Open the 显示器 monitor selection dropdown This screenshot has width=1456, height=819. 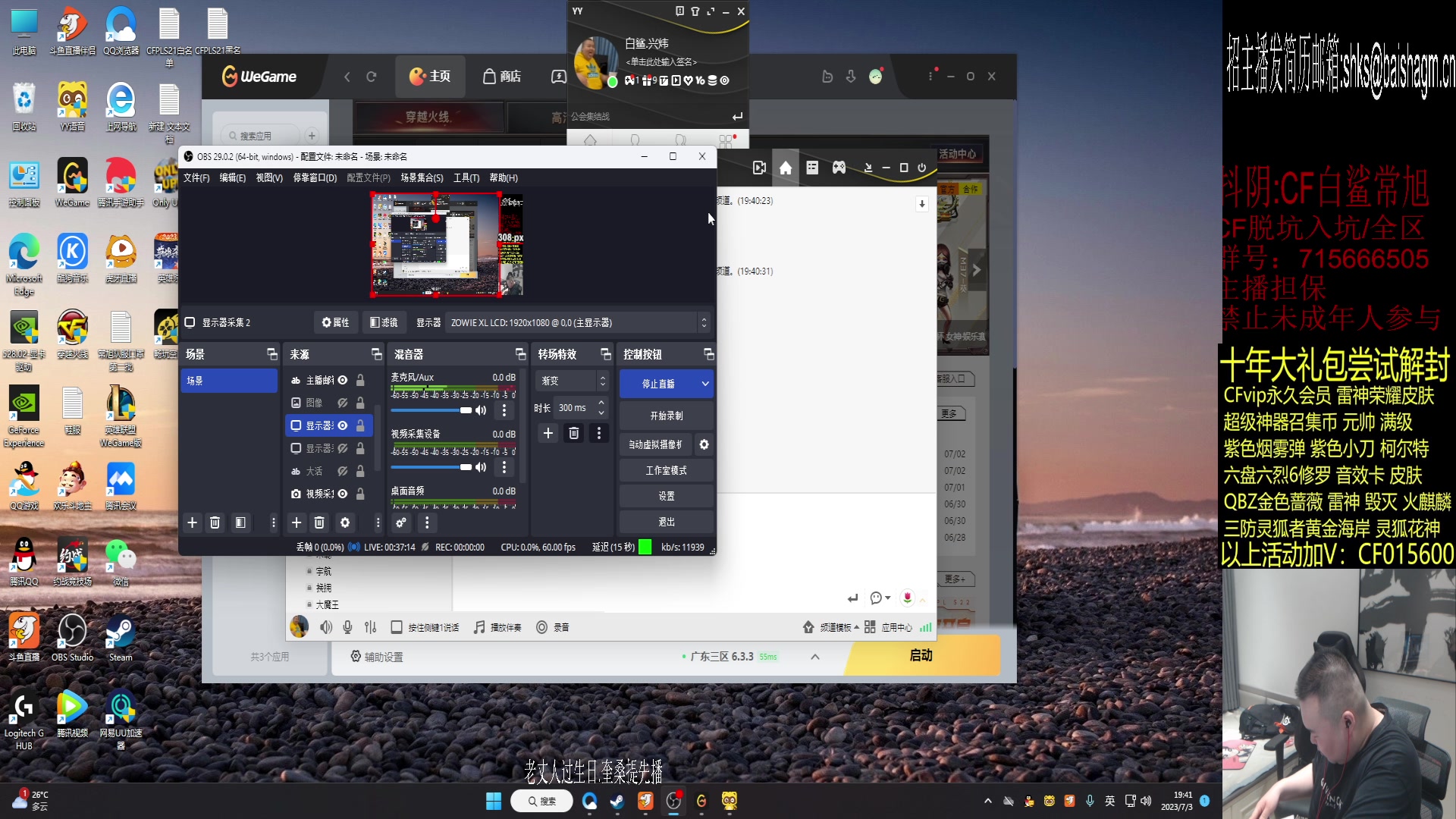578,322
